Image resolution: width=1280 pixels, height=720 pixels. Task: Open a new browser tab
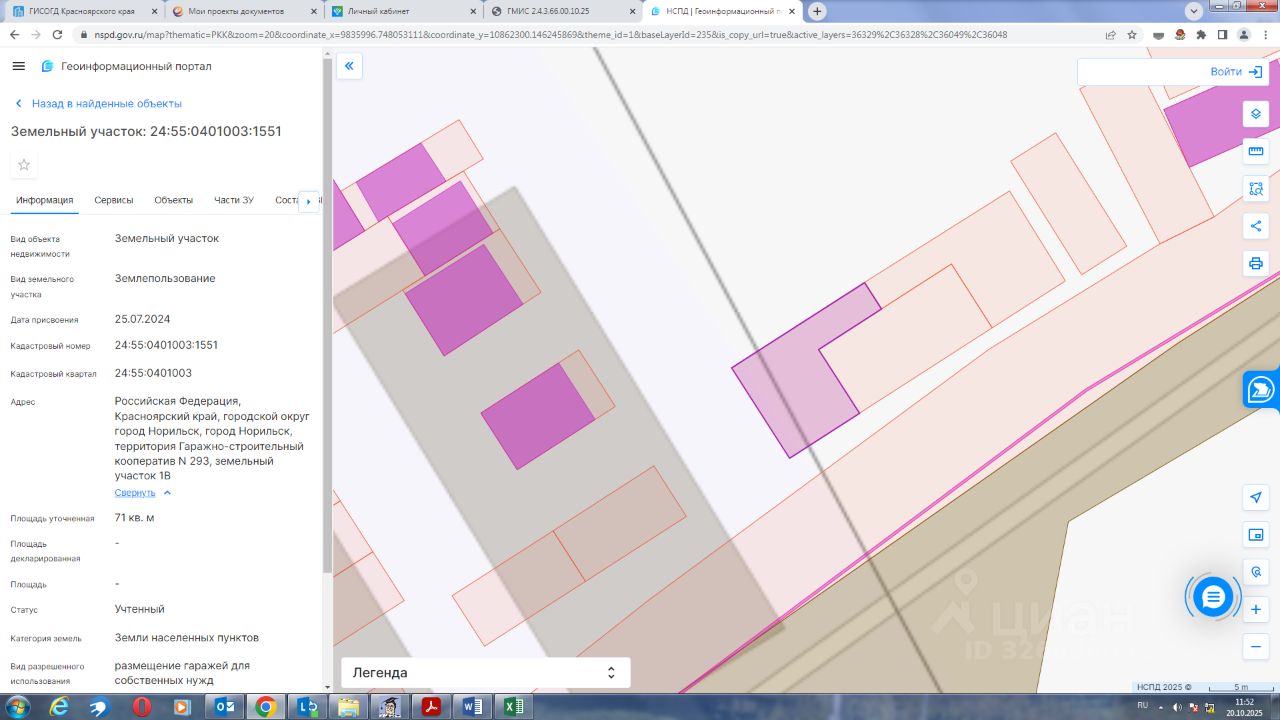817,11
